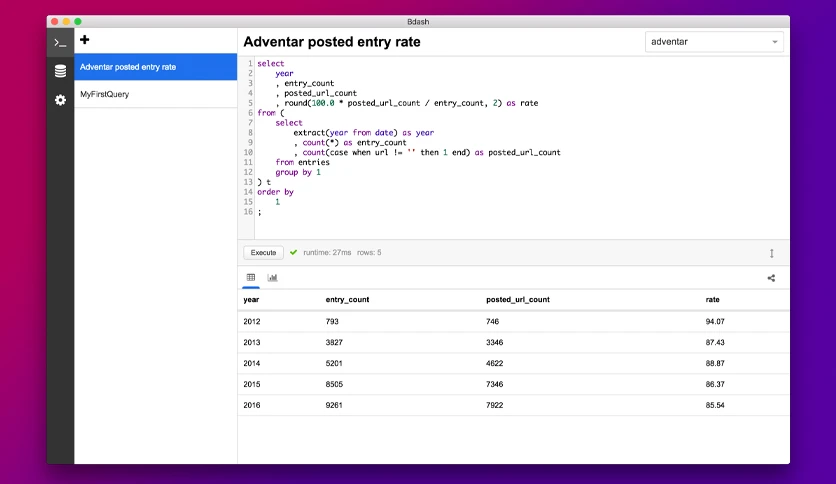Click the posted_url_count column header

click(x=518, y=300)
